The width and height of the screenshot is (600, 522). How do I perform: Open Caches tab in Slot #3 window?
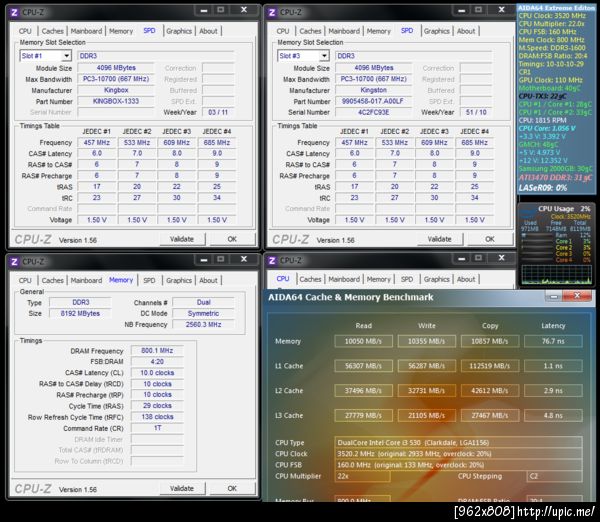tap(310, 31)
